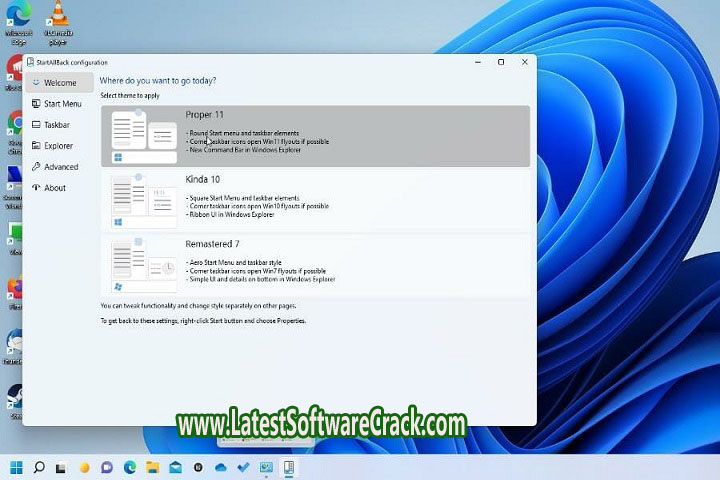Open File Explorer from the taskbar
Screen dimensions: 720x480
tap(153, 467)
